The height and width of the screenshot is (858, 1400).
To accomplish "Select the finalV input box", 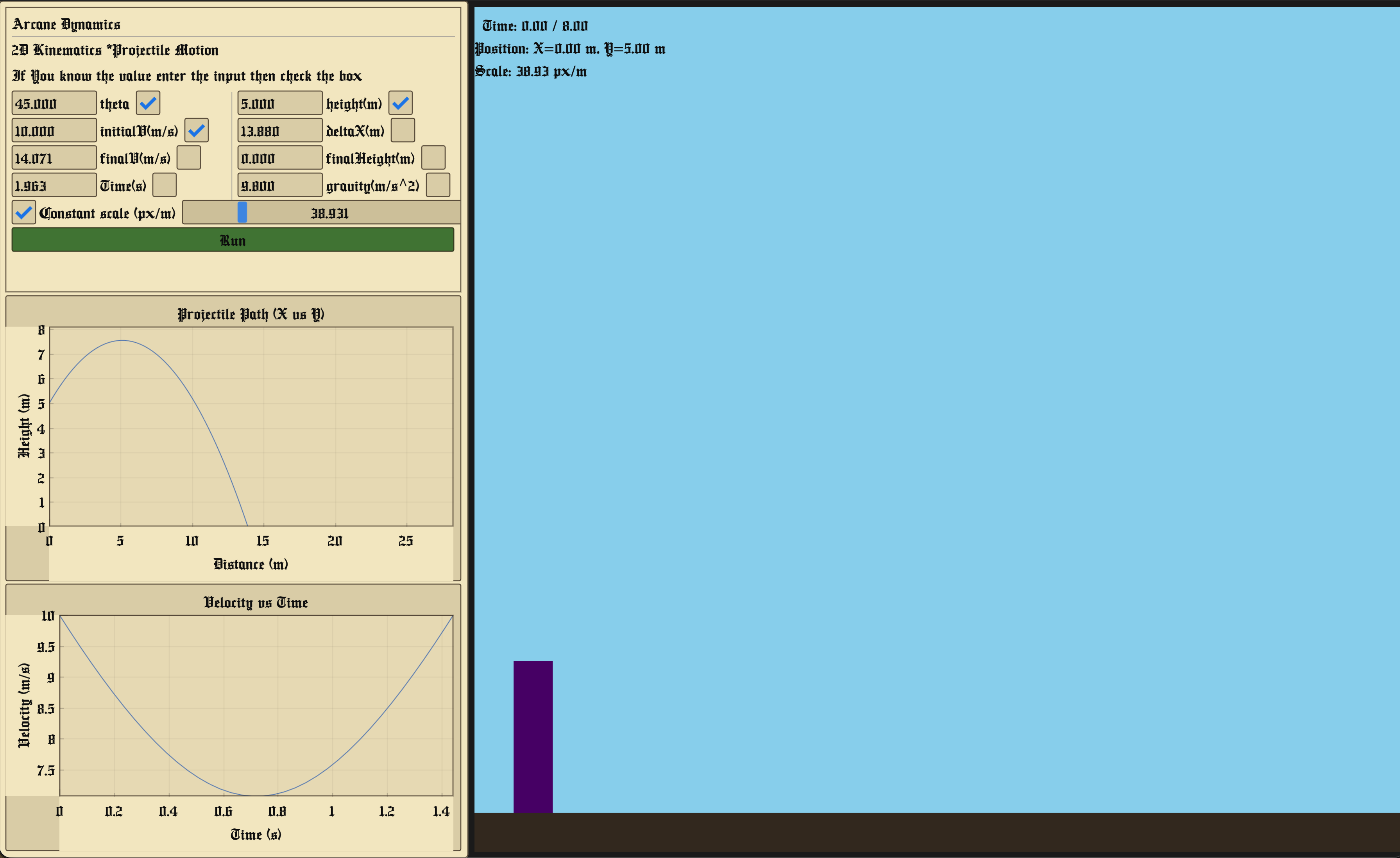I will tap(54, 158).
